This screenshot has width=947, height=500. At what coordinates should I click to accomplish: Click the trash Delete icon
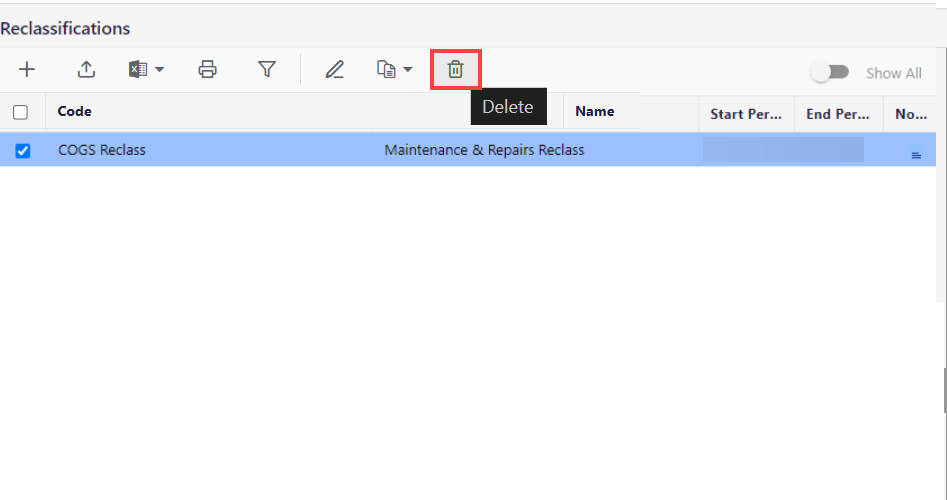point(455,69)
